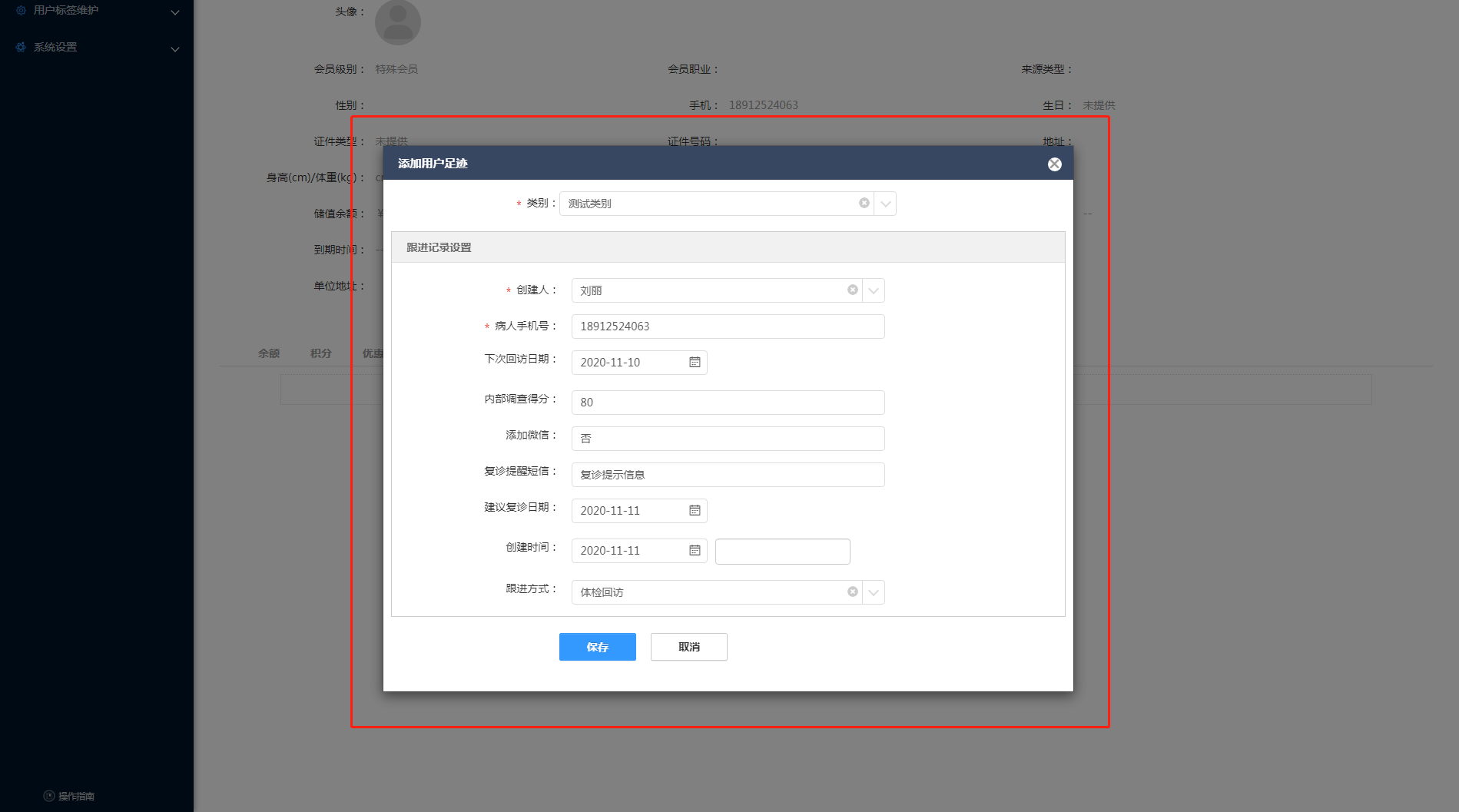The height and width of the screenshot is (812, 1459).
Task: Click the 创建时间 date field
Action: (x=639, y=551)
